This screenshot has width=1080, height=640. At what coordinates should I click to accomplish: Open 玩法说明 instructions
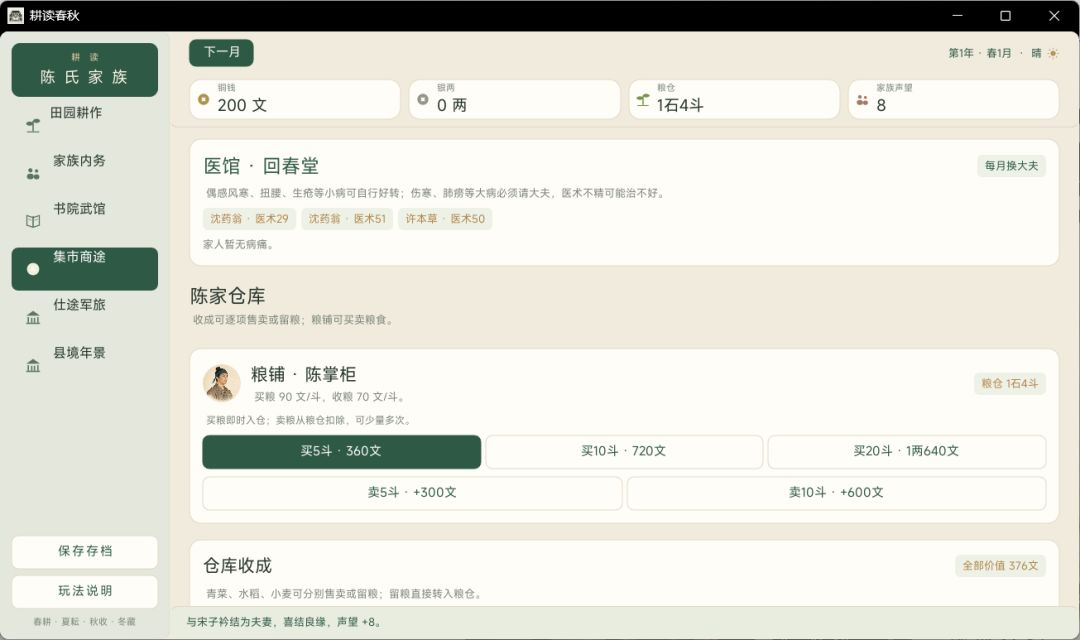(85, 591)
